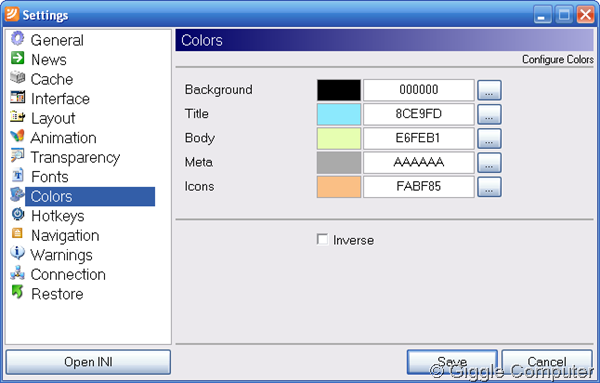Open color picker for Title
The image size is (600, 383).
(x=489, y=114)
